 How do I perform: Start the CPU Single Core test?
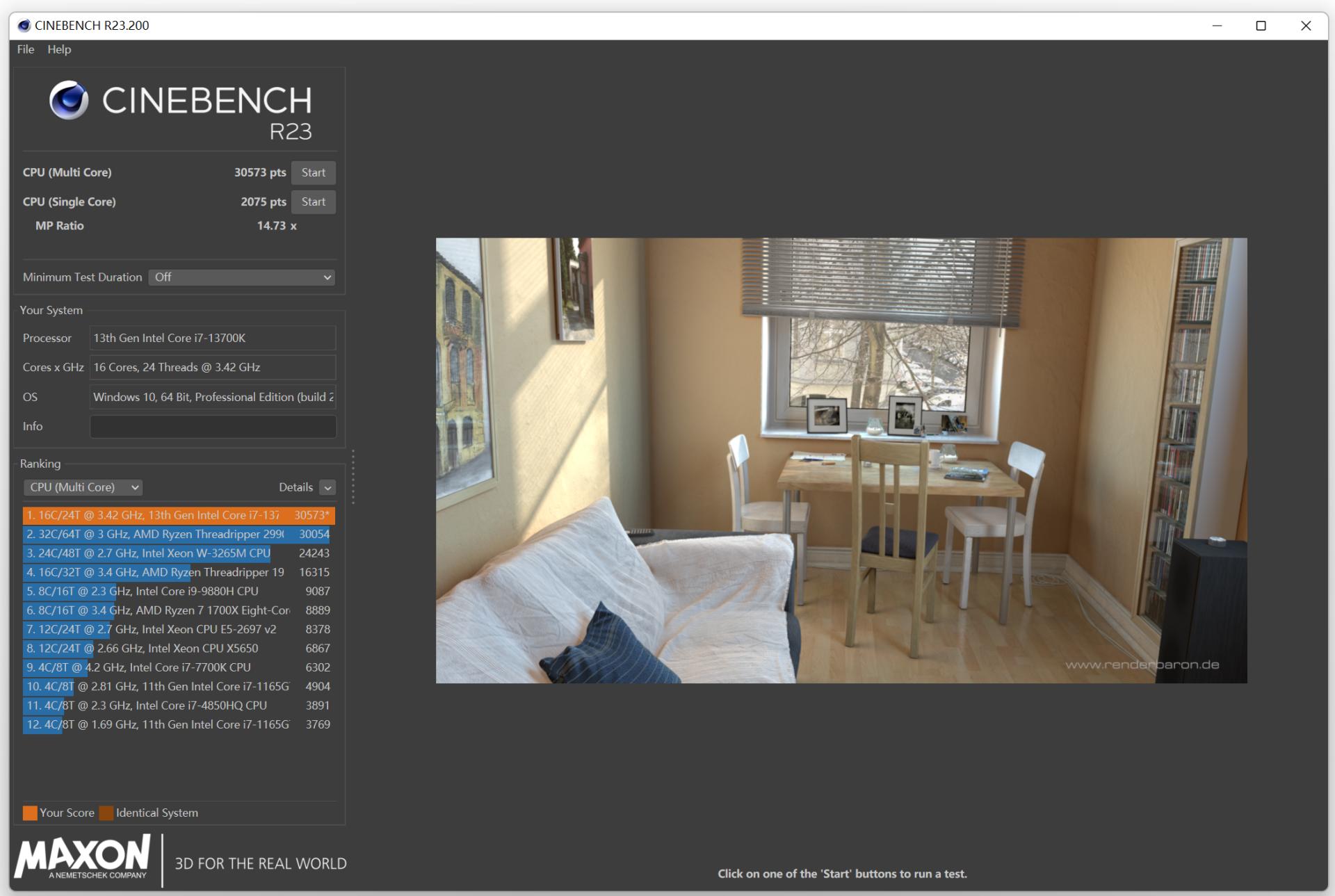(313, 202)
